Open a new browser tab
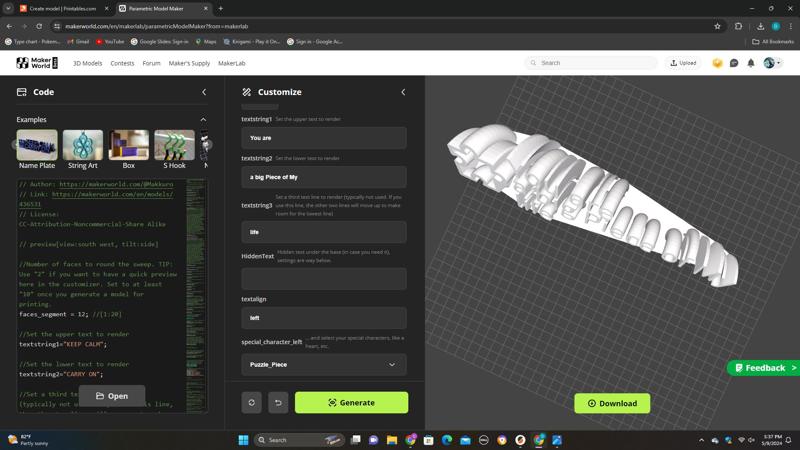Viewport: 800px width, 450px height. [x=220, y=9]
